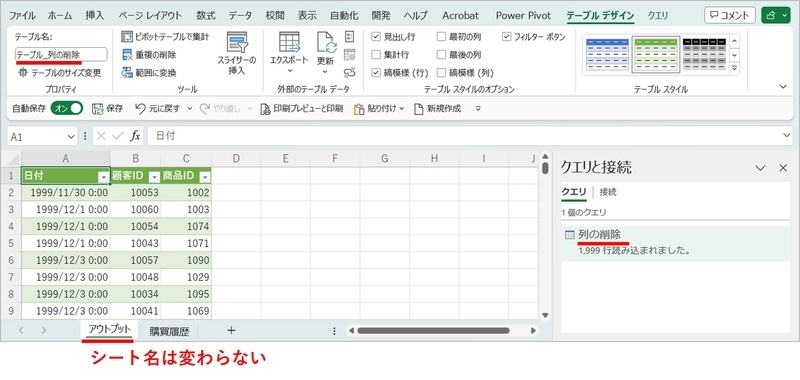The image size is (800, 380).
Task: Click the 更新 refresh icon
Action: point(327,42)
